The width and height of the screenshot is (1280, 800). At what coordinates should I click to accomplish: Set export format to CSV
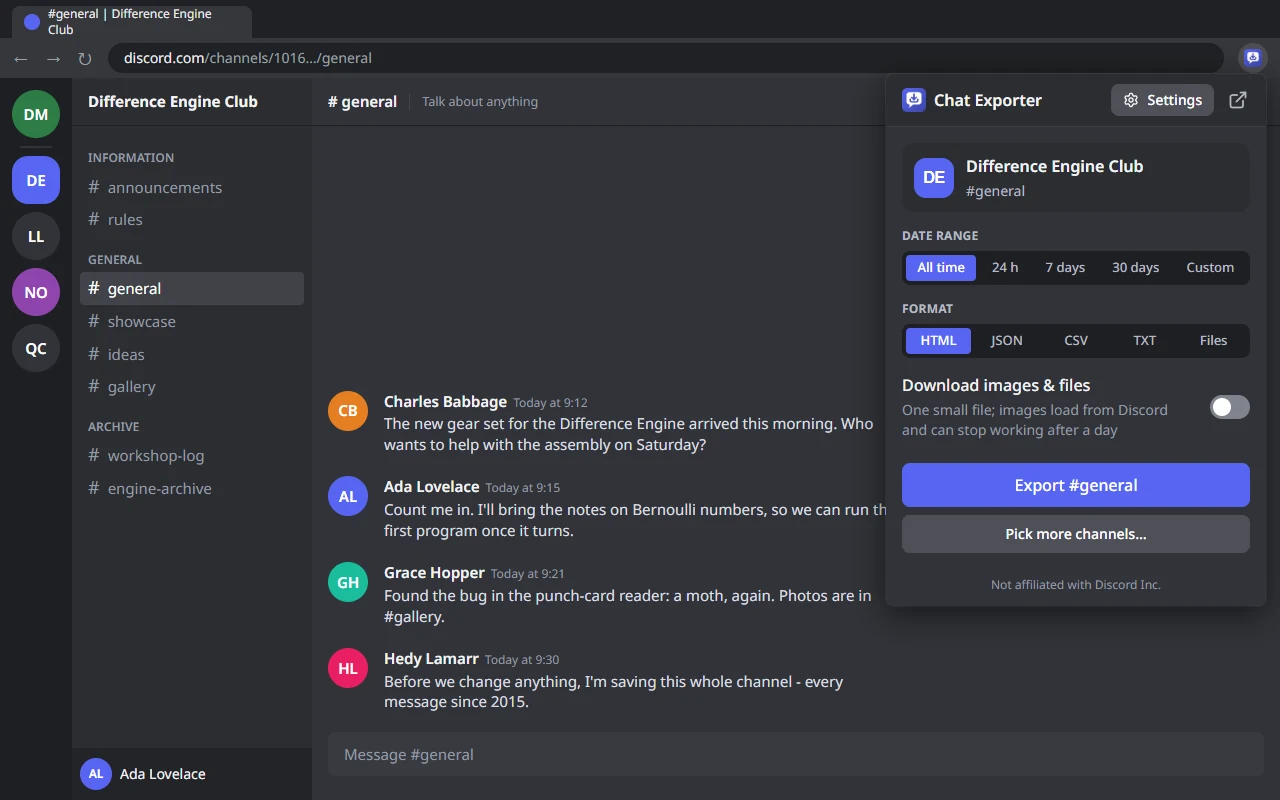[x=1076, y=340]
